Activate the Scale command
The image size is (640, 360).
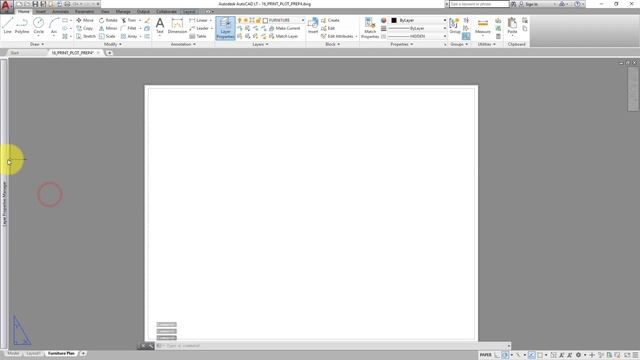pos(107,36)
